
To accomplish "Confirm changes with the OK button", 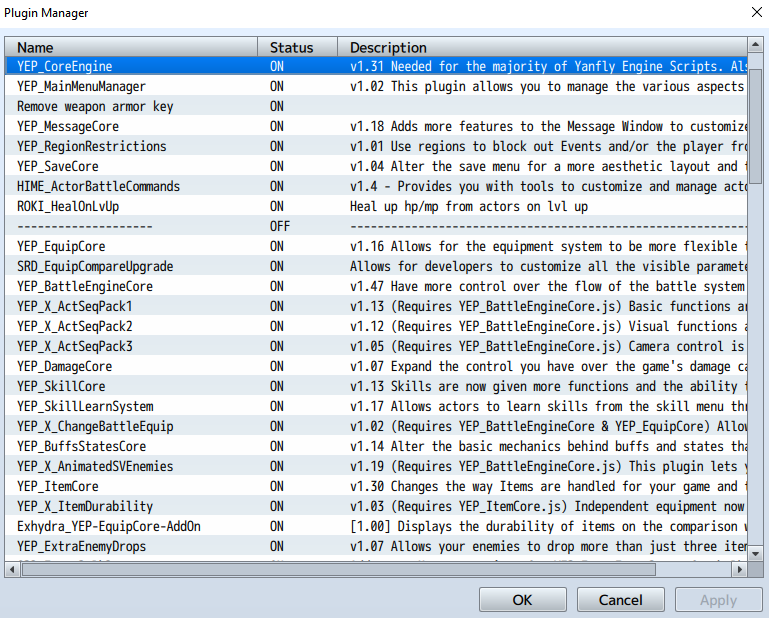I will coord(523,599).
